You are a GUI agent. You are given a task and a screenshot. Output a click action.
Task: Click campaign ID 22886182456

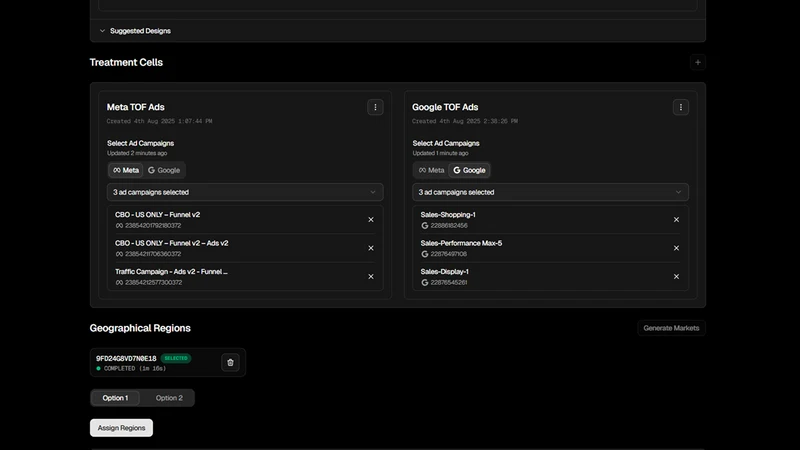coord(449,226)
